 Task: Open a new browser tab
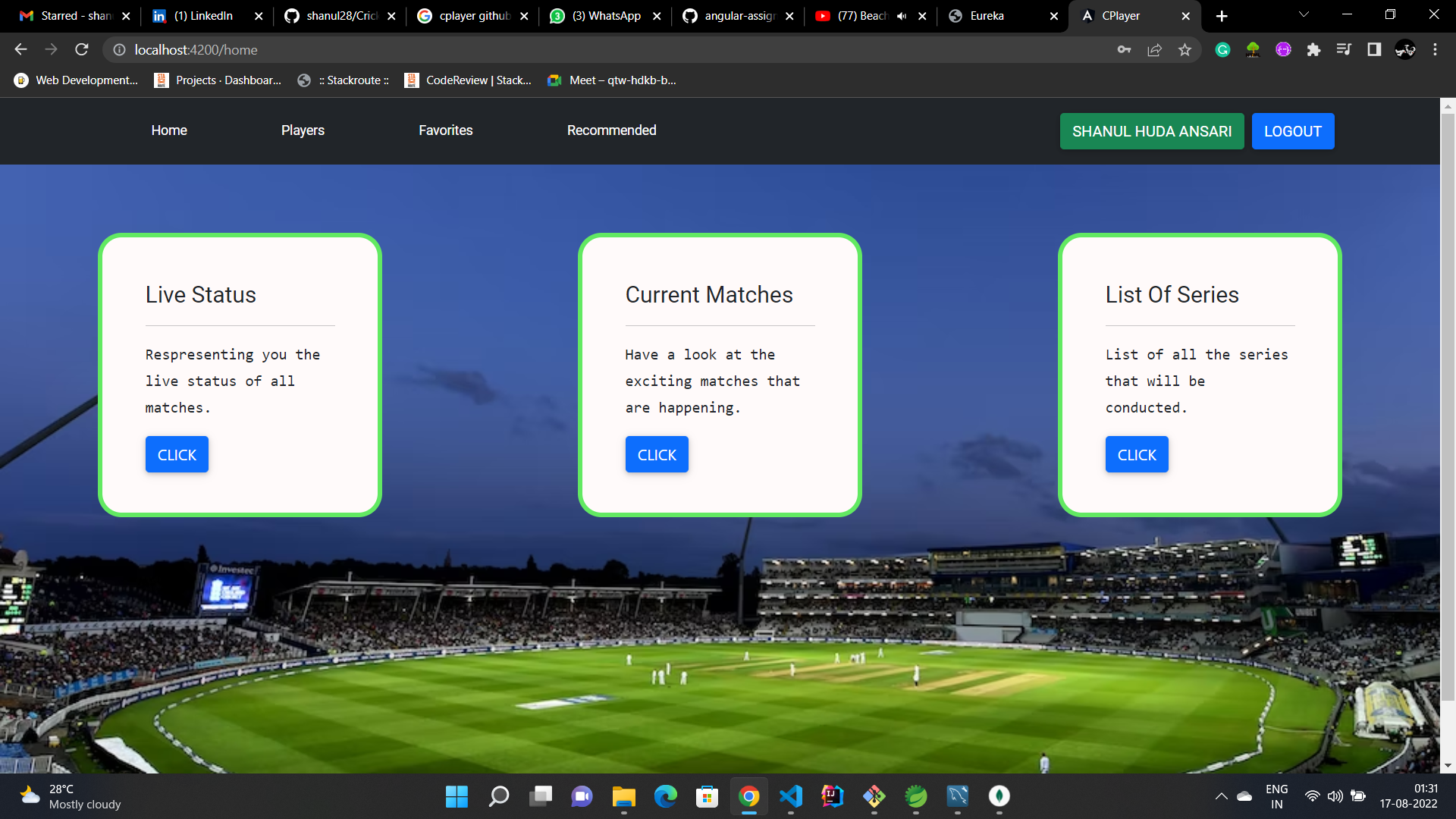coord(1222,16)
